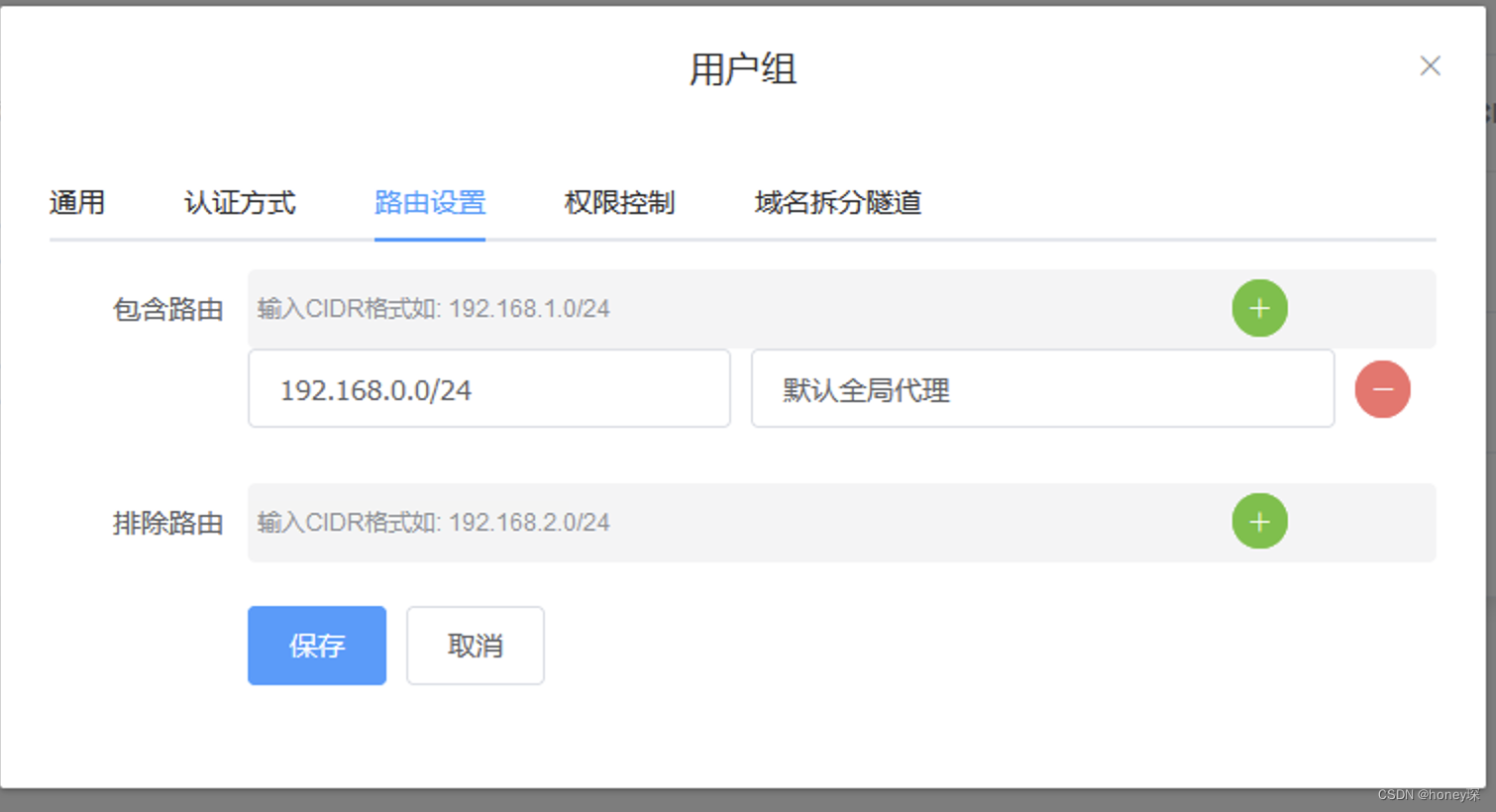The height and width of the screenshot is (812, 1496).
Task: Save settings with the 保存 button
Action: click(x=317, y=646)
